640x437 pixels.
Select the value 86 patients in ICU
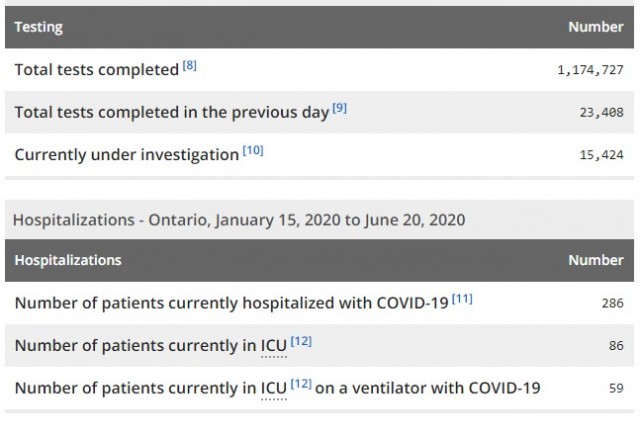click(616, 346)
